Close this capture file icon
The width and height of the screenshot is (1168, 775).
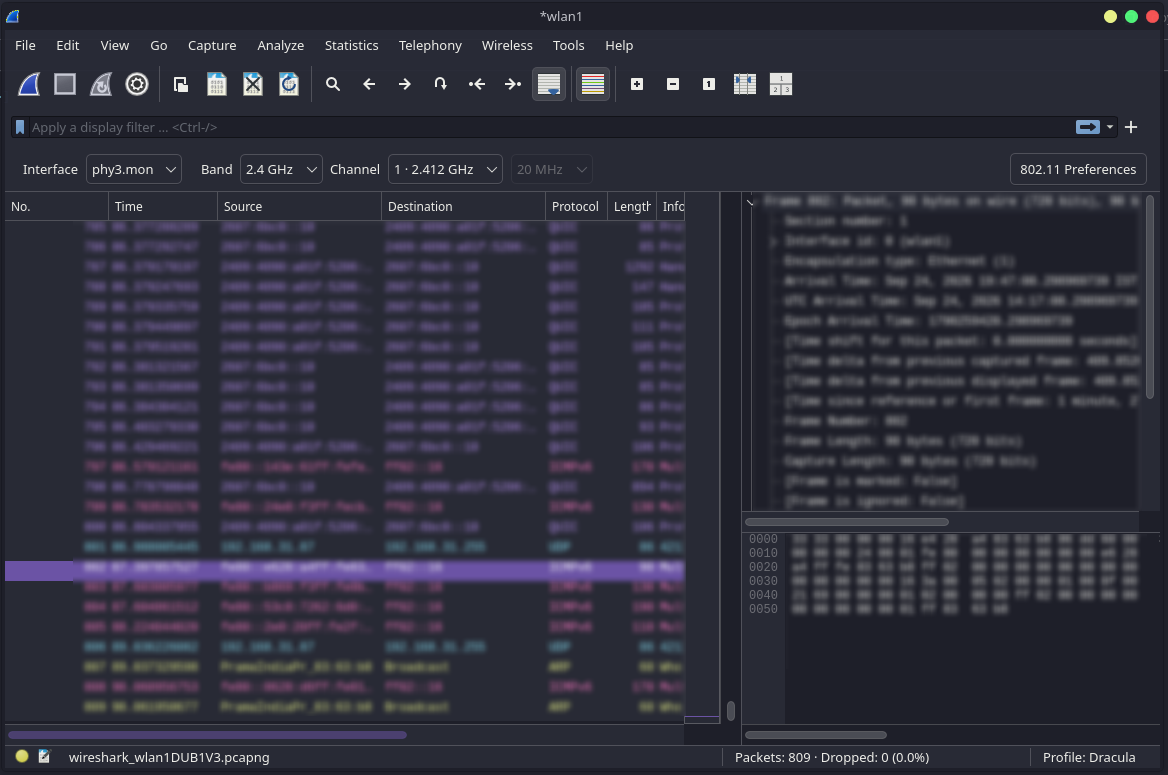pos(253,84)
